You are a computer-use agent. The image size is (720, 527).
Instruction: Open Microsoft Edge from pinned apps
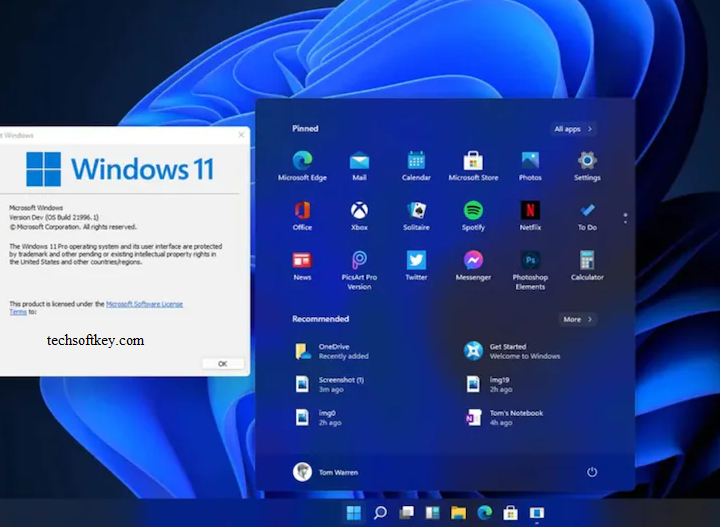pos(302,166)
